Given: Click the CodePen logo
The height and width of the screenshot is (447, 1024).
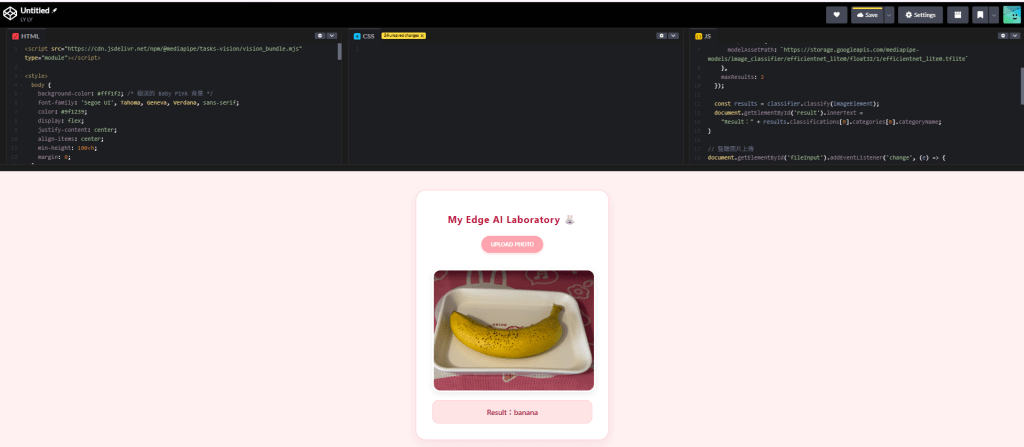Looking at the screenshot, I should point(11,13).
